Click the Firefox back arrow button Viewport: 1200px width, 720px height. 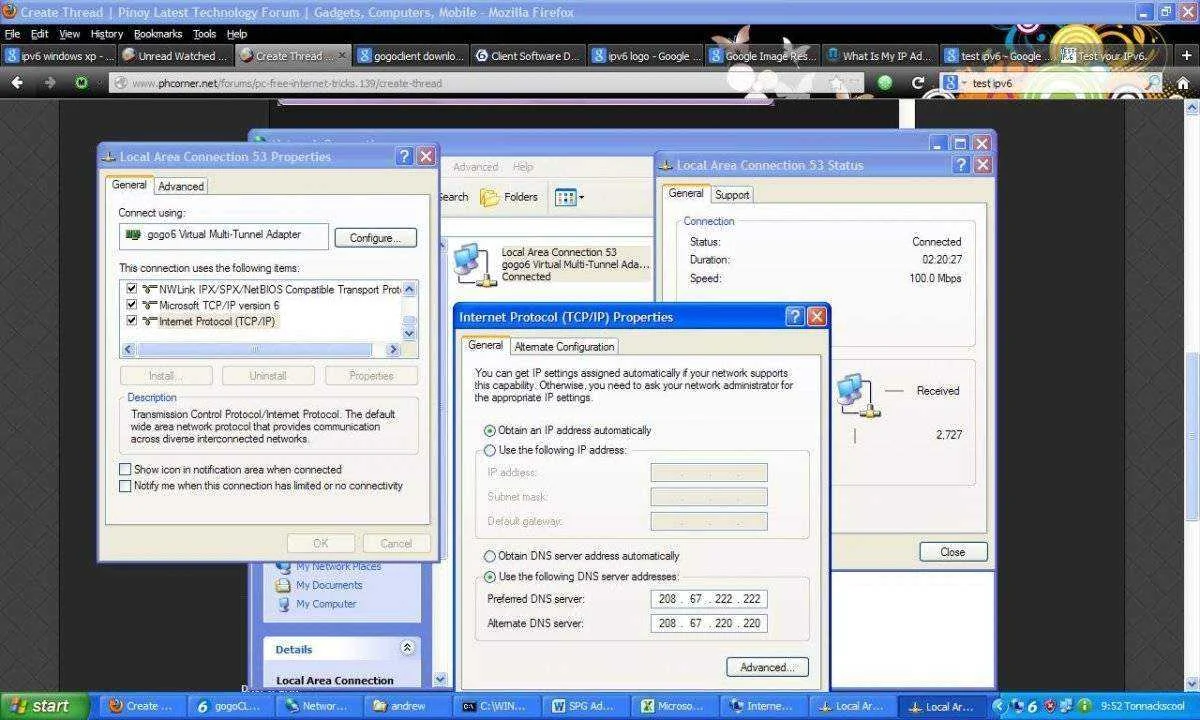pyautogui.click(x=16, y=83)
